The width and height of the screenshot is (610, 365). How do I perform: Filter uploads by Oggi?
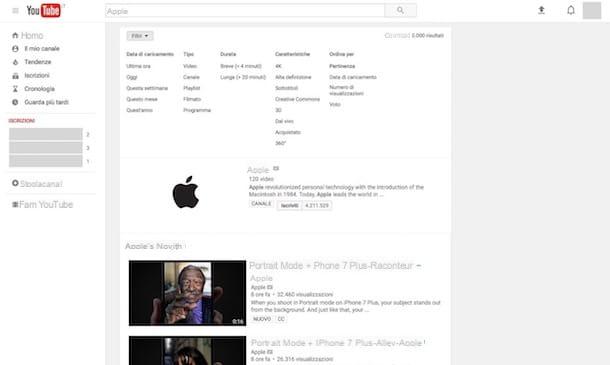132,77
